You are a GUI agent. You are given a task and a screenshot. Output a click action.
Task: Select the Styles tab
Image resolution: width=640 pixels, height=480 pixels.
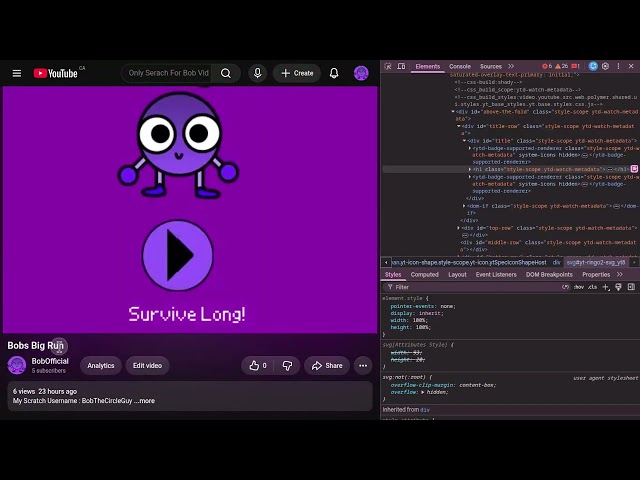coord(393,275)
